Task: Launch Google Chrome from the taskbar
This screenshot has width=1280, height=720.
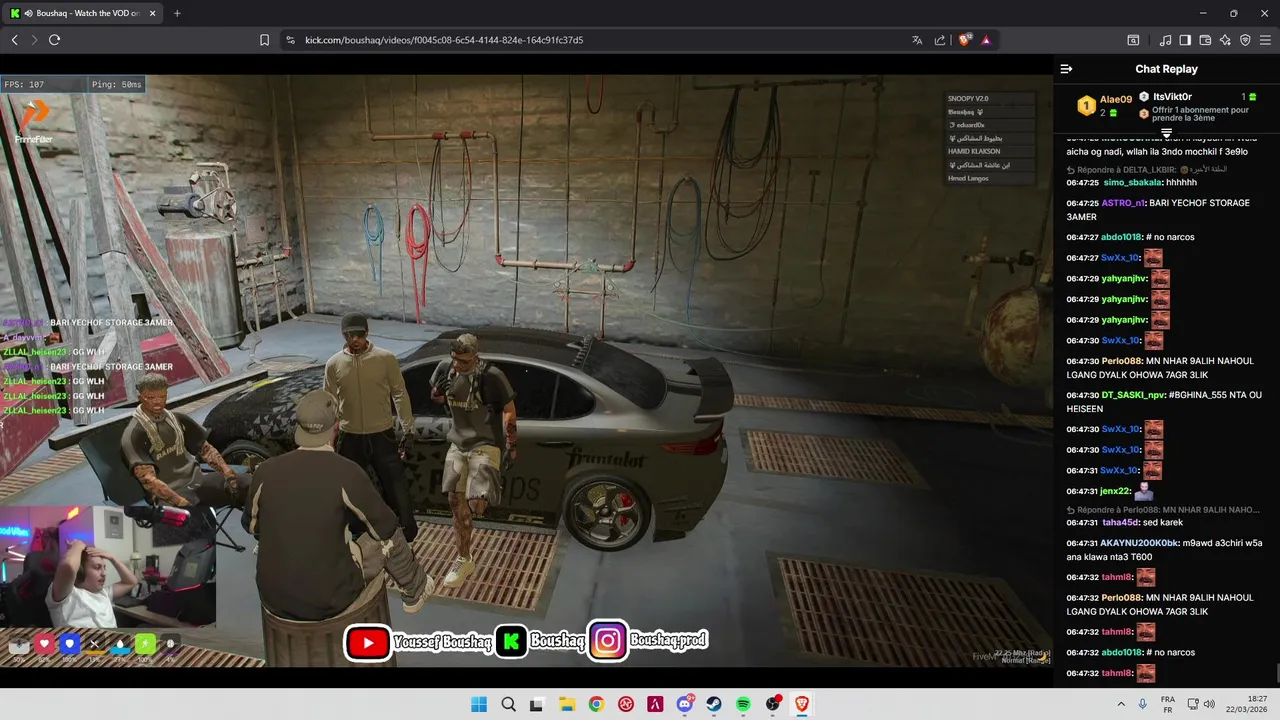Action: point(596,704)
